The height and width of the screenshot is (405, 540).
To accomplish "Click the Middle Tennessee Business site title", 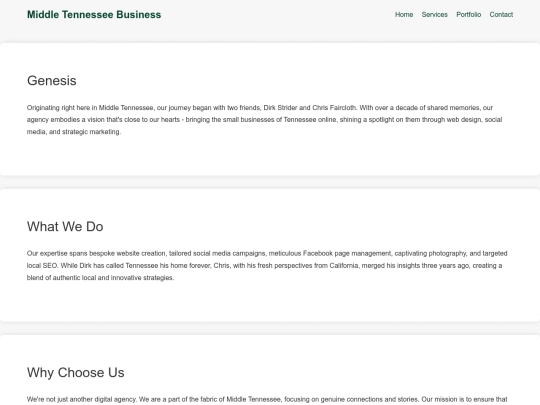I will pos(94,15).
